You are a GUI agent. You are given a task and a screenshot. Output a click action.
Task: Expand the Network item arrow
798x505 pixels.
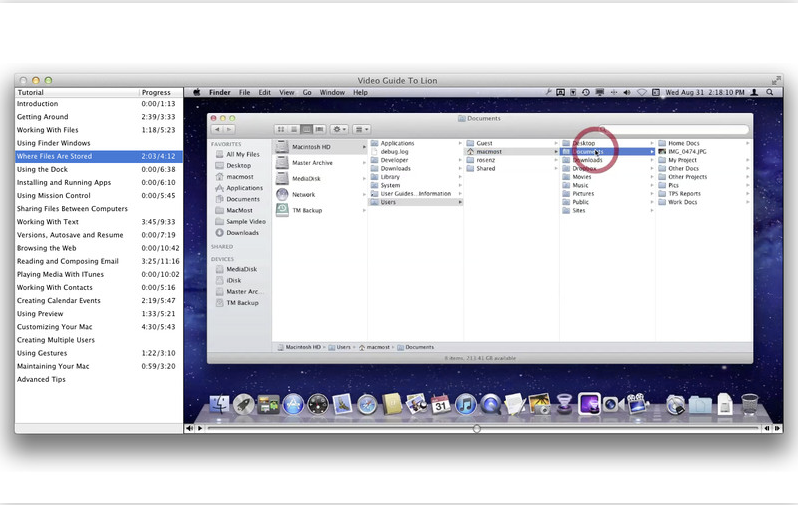364,194
